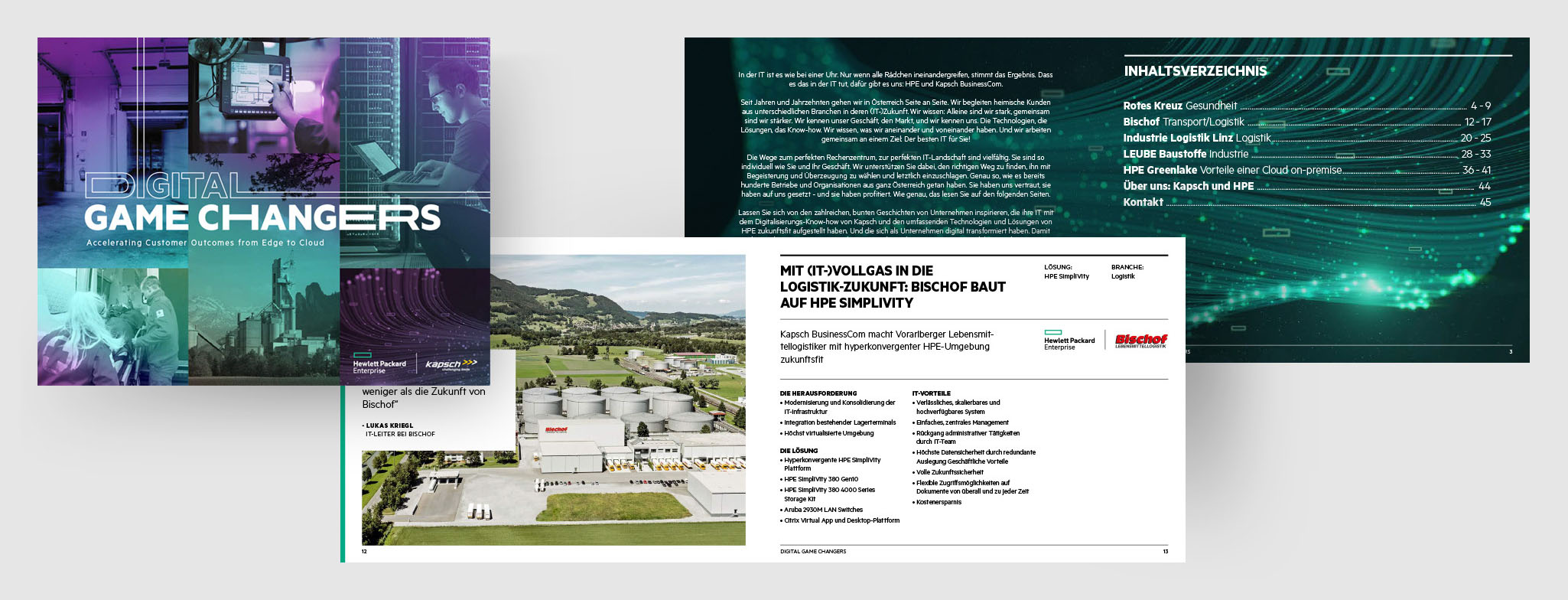Viewport: 1568px width, 600px height.
Task: Click the title 'IT-LEITER BEI BISCHOF'
Action: 400,434
